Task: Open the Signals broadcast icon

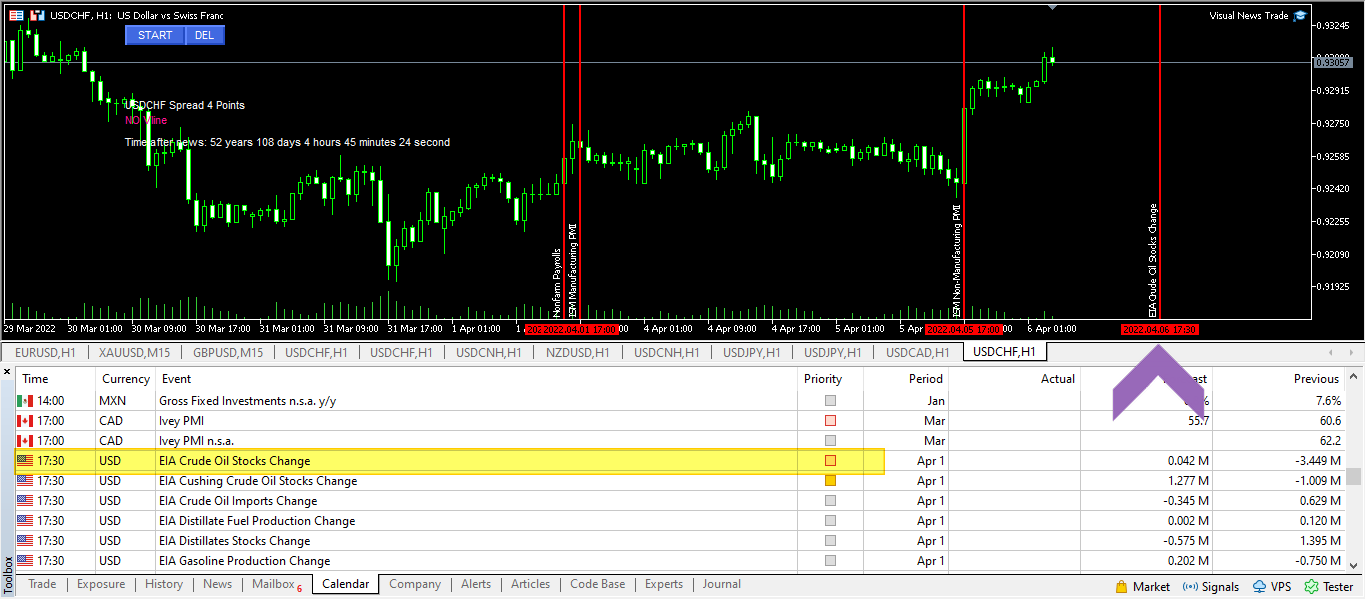Action: 1190,587
